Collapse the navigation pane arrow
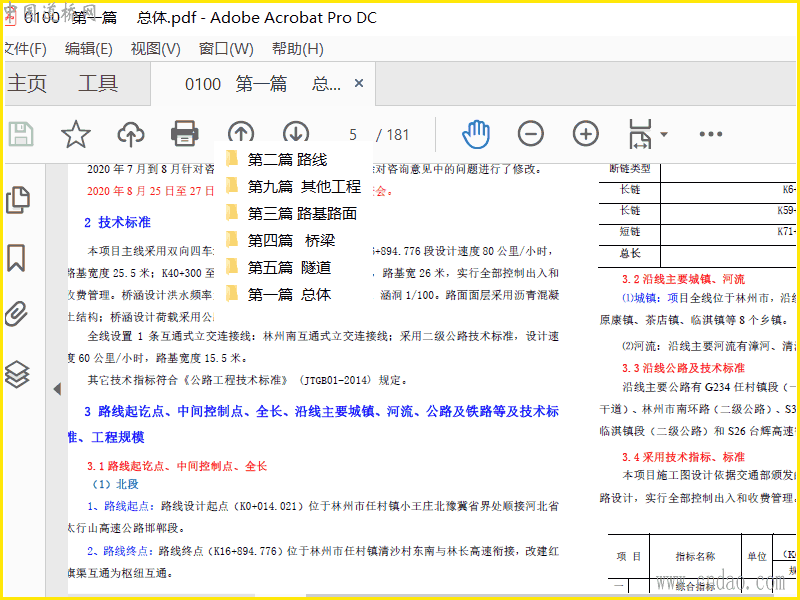 (57, 389)
